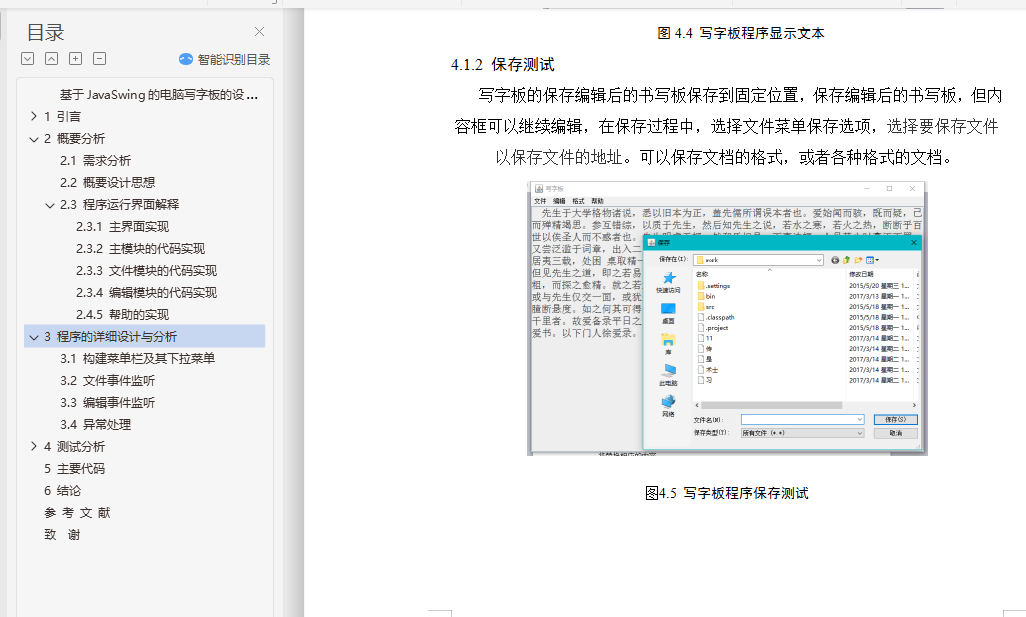Viewport: 1026px width, 617px height.
Task: Collapse the '2.3 程序运行界面解释' chevron
Action: [50, 205]
